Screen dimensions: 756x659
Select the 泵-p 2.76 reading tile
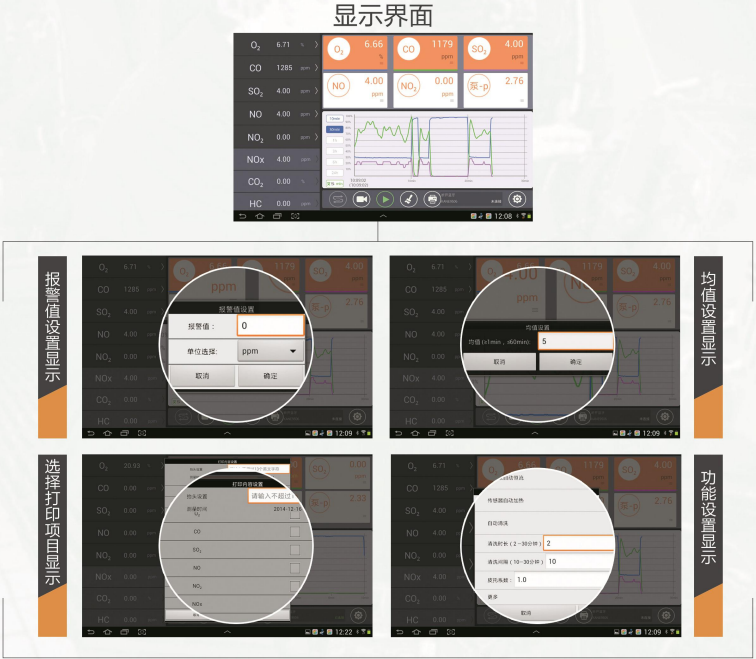click(x=496, y=90)
